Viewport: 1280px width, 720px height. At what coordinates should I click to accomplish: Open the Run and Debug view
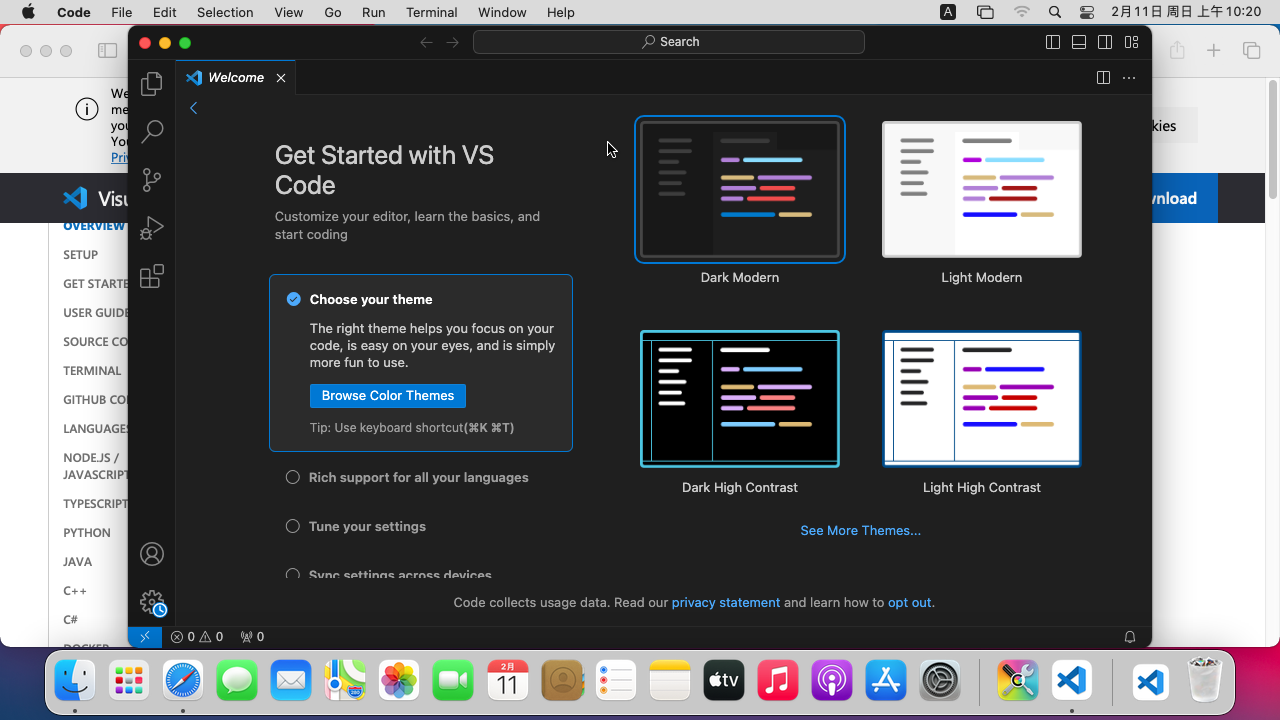coord(152,228)
